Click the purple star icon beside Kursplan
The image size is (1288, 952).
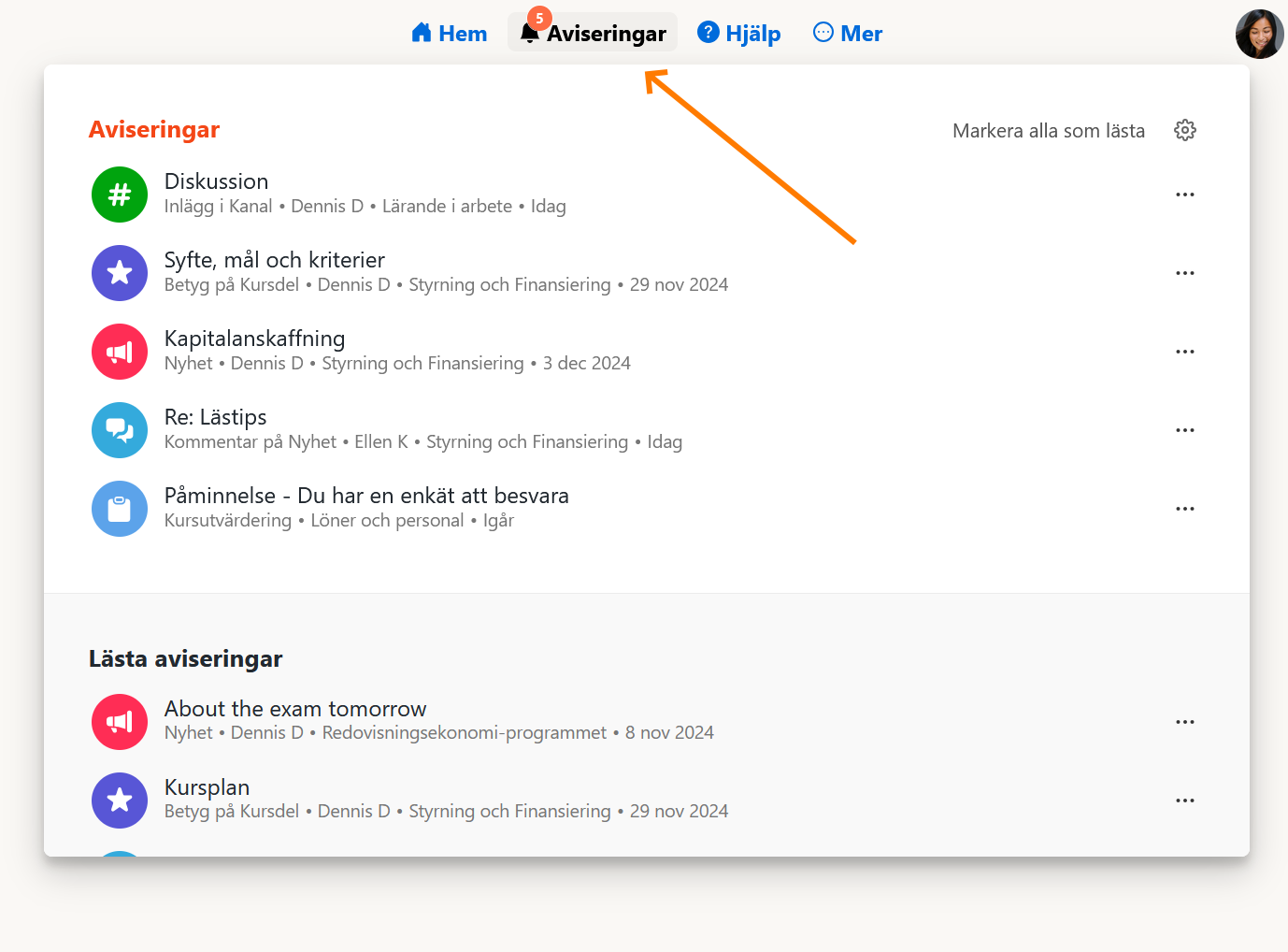tap(120, 801)
